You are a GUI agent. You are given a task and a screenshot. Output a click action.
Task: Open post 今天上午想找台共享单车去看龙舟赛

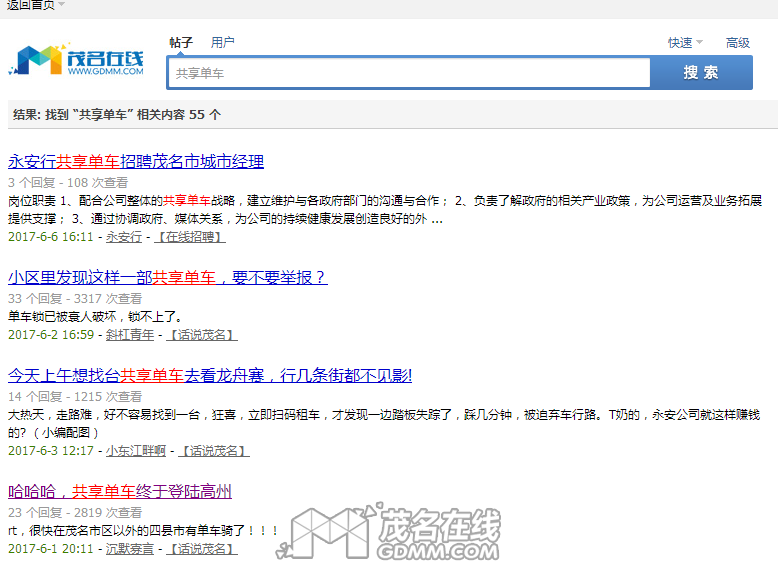point(210,376)
